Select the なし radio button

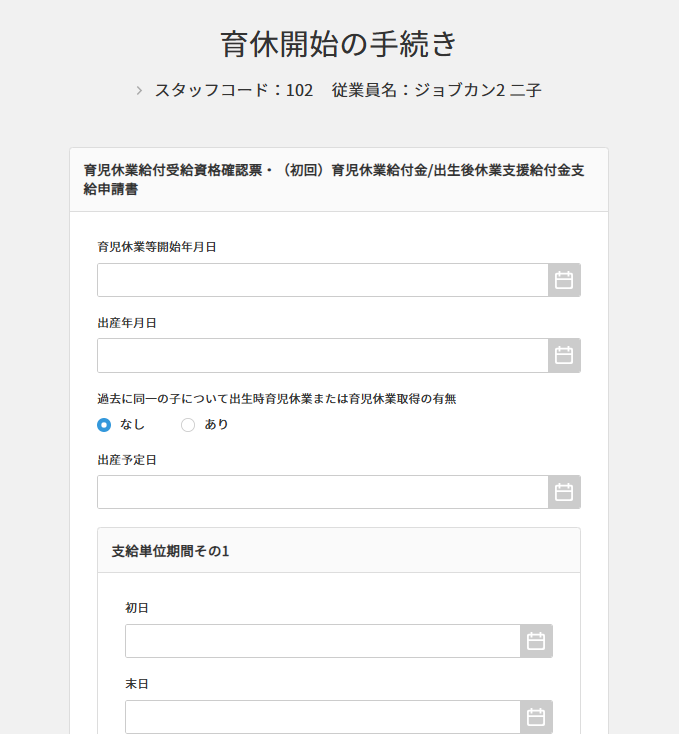[x=104, y=424]
